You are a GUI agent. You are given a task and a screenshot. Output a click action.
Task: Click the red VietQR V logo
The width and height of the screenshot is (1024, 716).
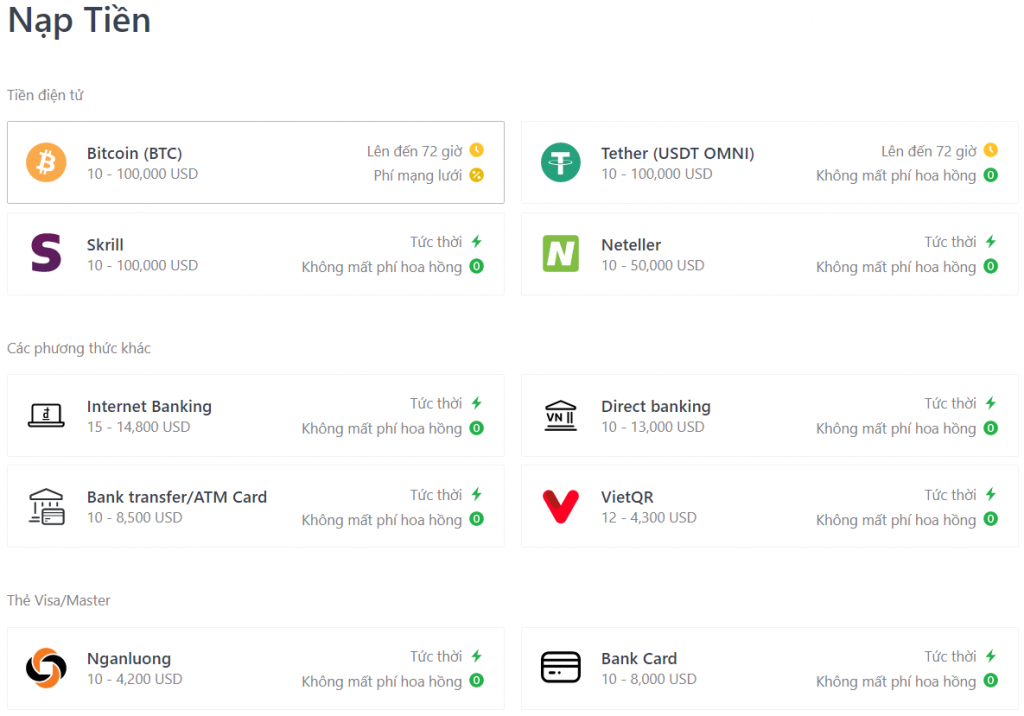[x=560, y=506]
